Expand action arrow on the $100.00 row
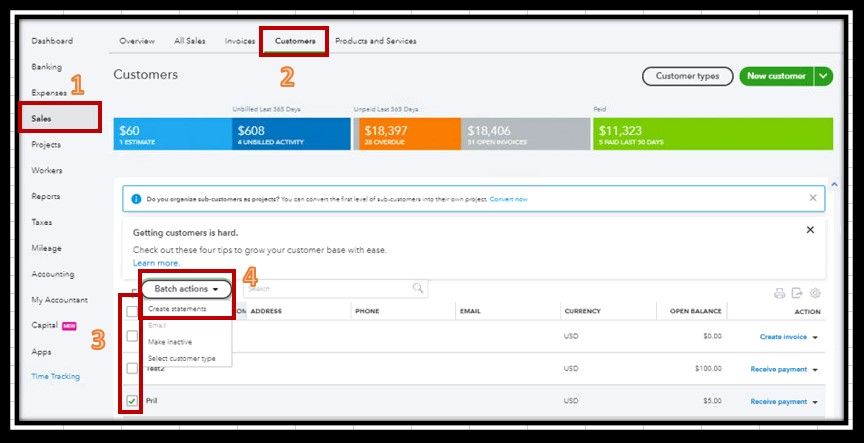This screenshot has height=443, width=864. (x=815, y=370)
